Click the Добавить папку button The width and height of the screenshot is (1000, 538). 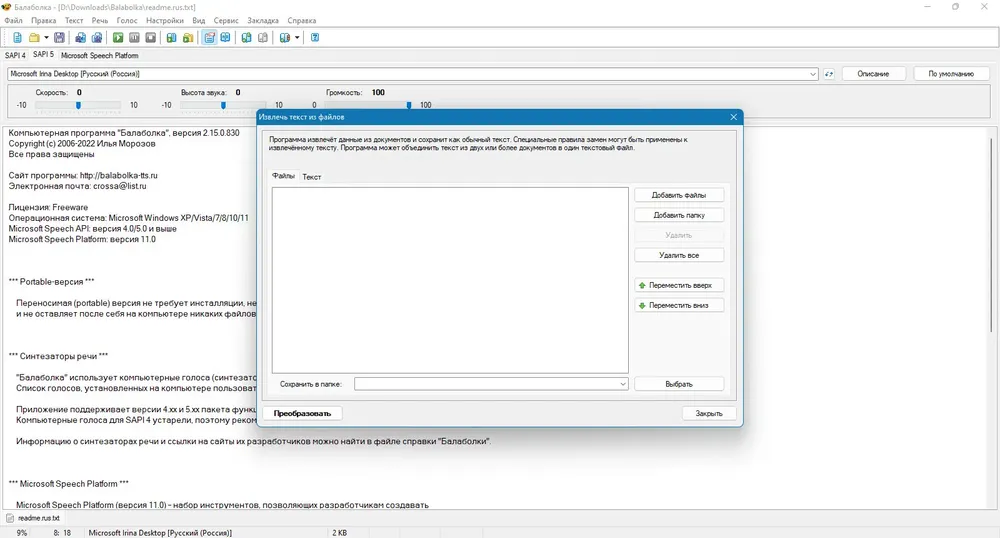click(x=679, y=215)
